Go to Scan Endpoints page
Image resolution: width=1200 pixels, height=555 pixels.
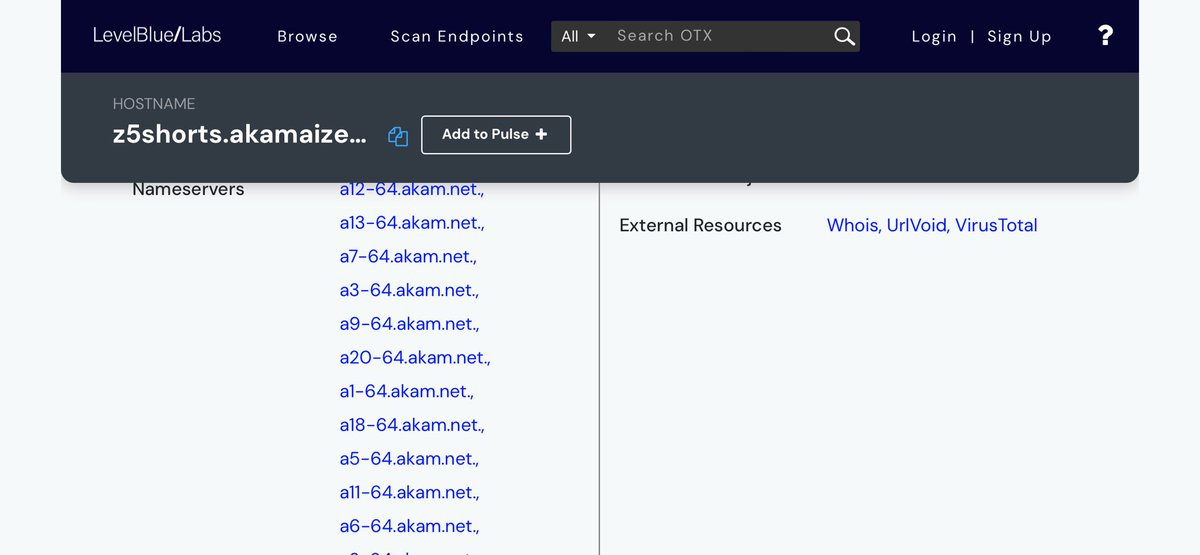pyautogui.click(x=456, y=36)
